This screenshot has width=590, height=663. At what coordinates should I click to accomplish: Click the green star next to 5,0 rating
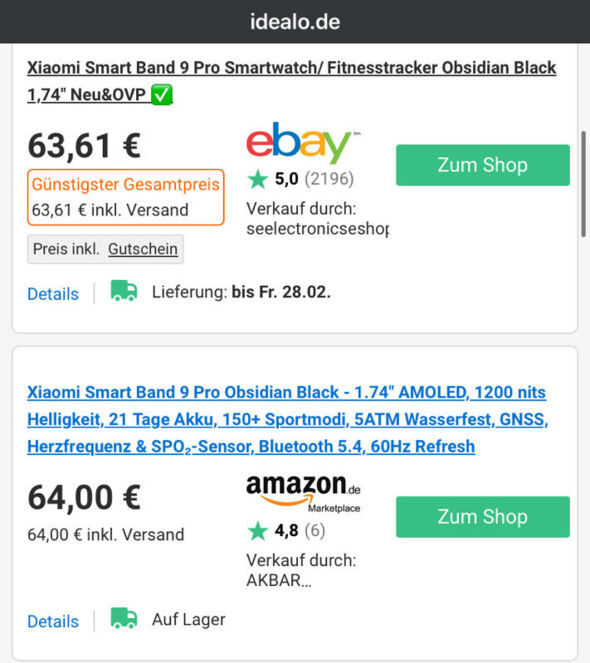click(258, 179)
